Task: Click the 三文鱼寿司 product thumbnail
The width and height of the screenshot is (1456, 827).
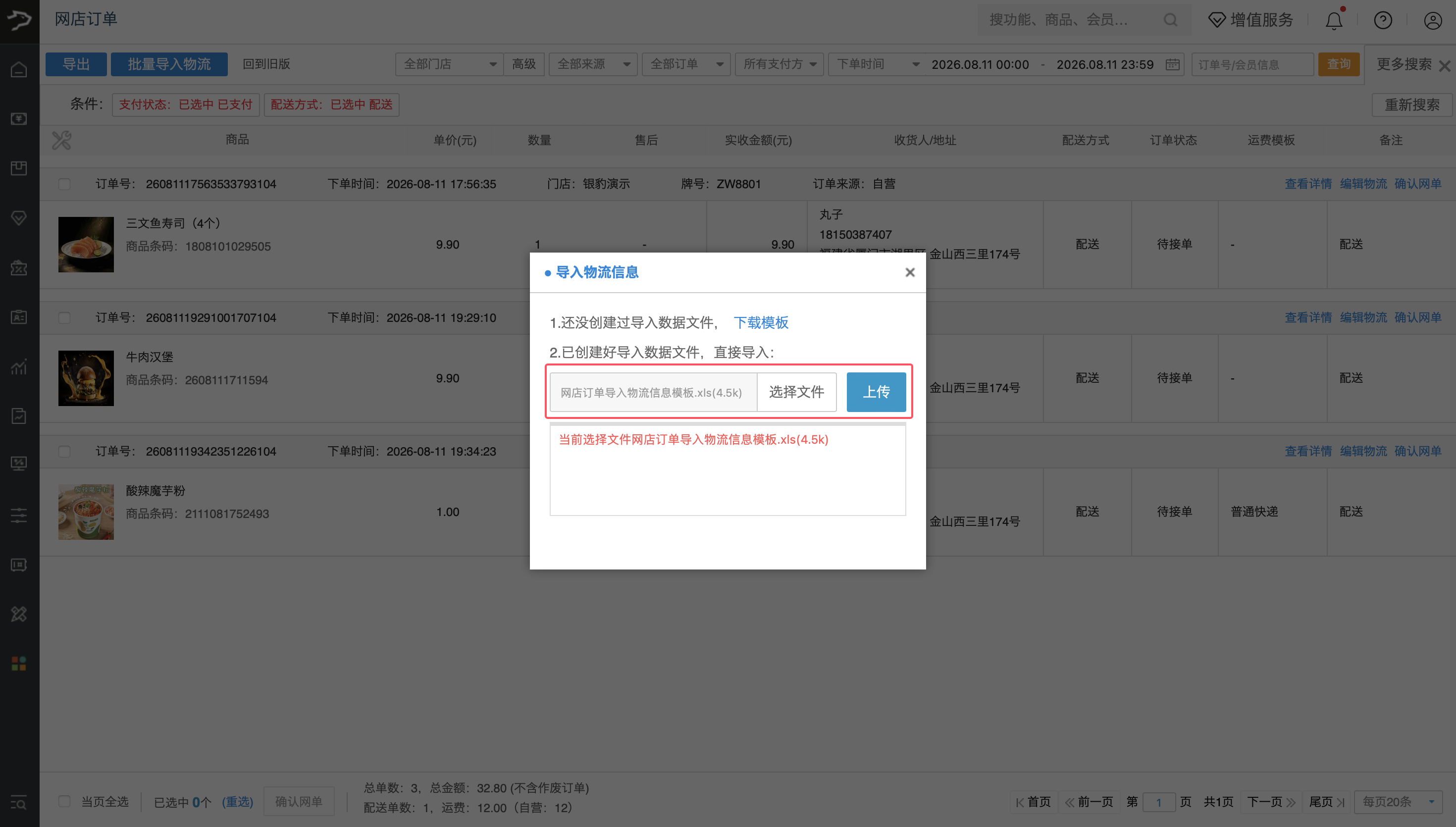Action: [86, 244]
